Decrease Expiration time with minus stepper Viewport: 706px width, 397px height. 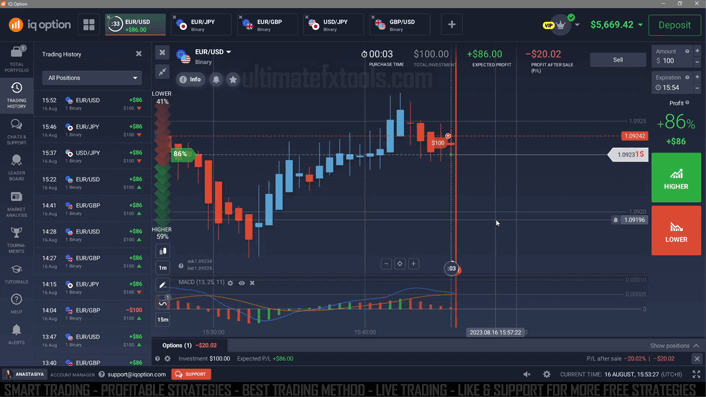tap(697, 88)
